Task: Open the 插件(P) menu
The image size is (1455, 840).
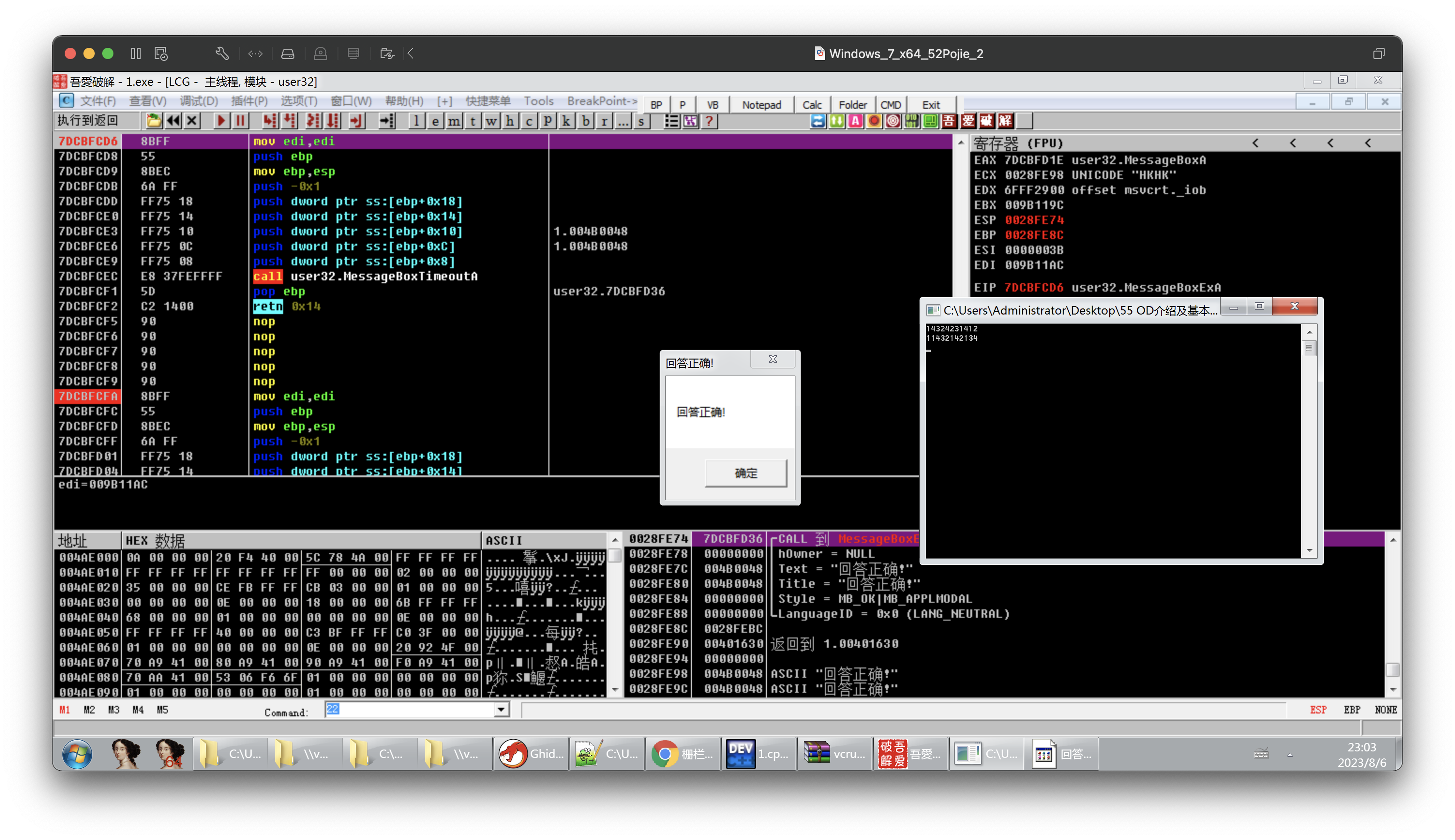Action: click(x=249, y=101)
